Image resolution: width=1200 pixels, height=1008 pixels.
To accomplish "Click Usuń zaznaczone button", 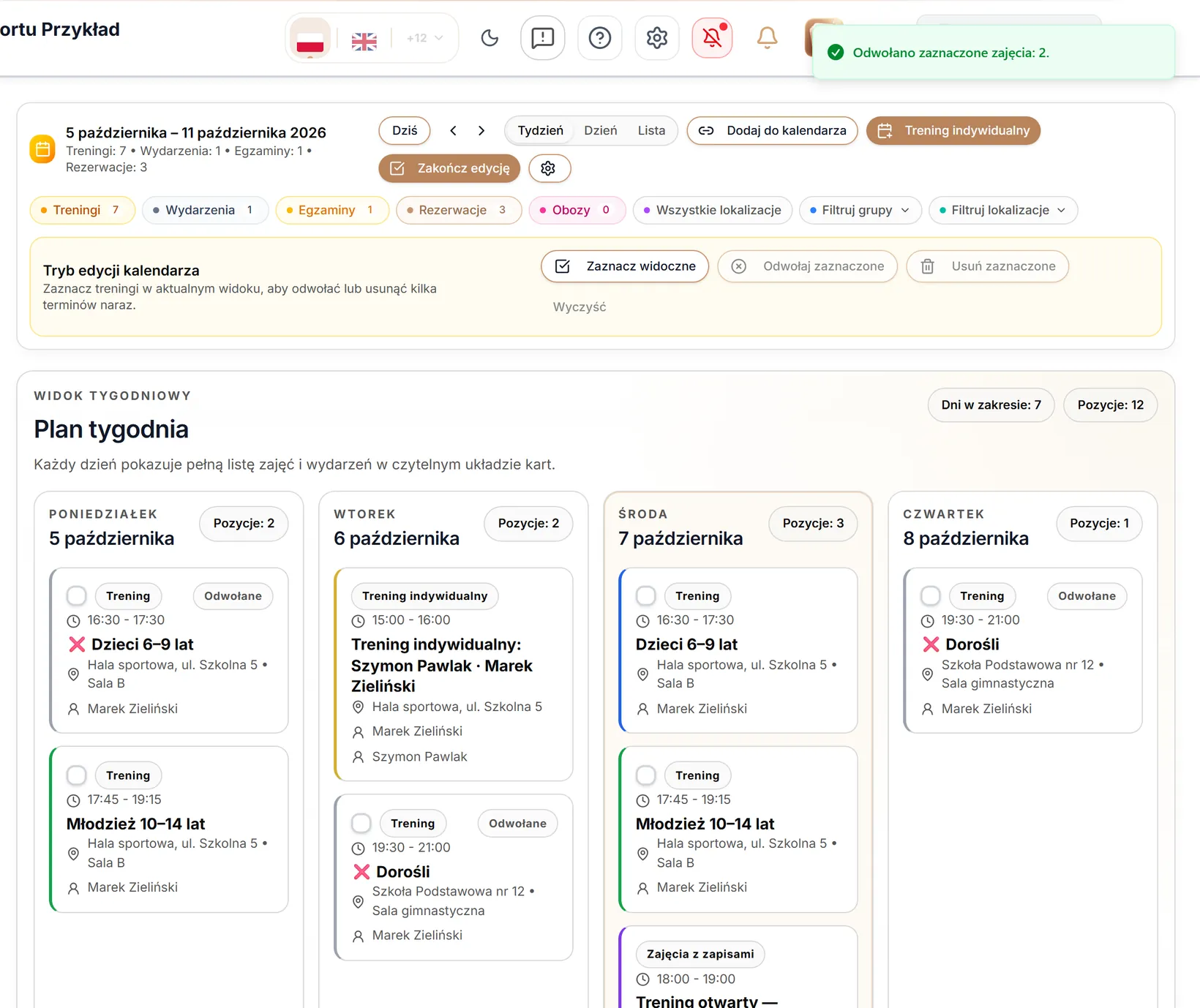I will (988, 266).
